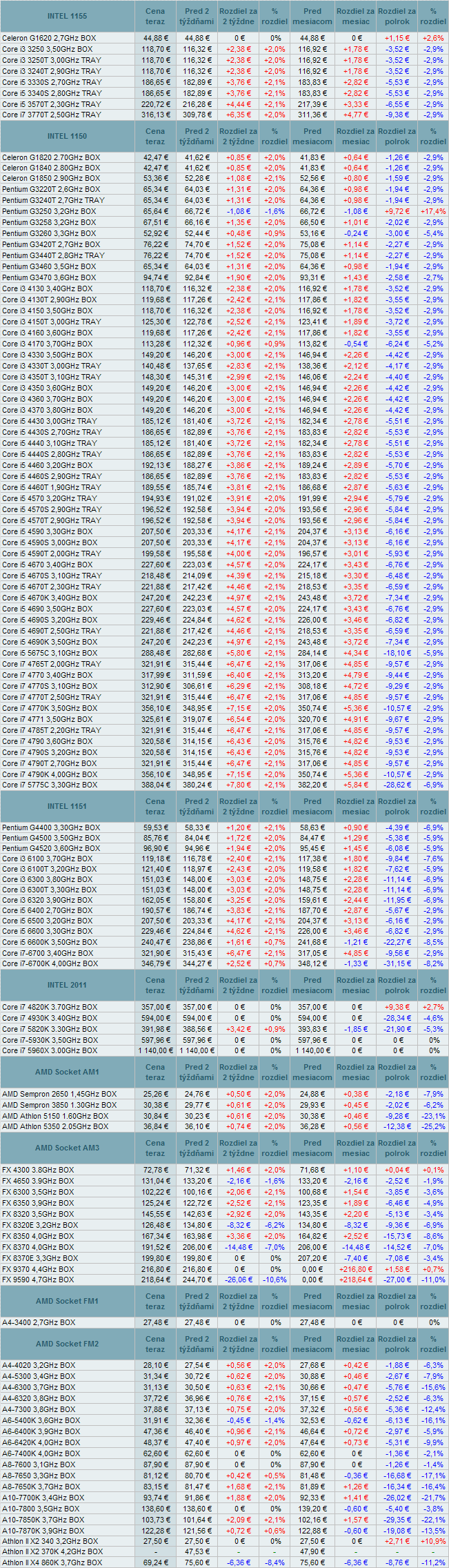
Task: Click "Core i3 6320 3,90GHz BOX" row name
Action: [x=48, y=901]
